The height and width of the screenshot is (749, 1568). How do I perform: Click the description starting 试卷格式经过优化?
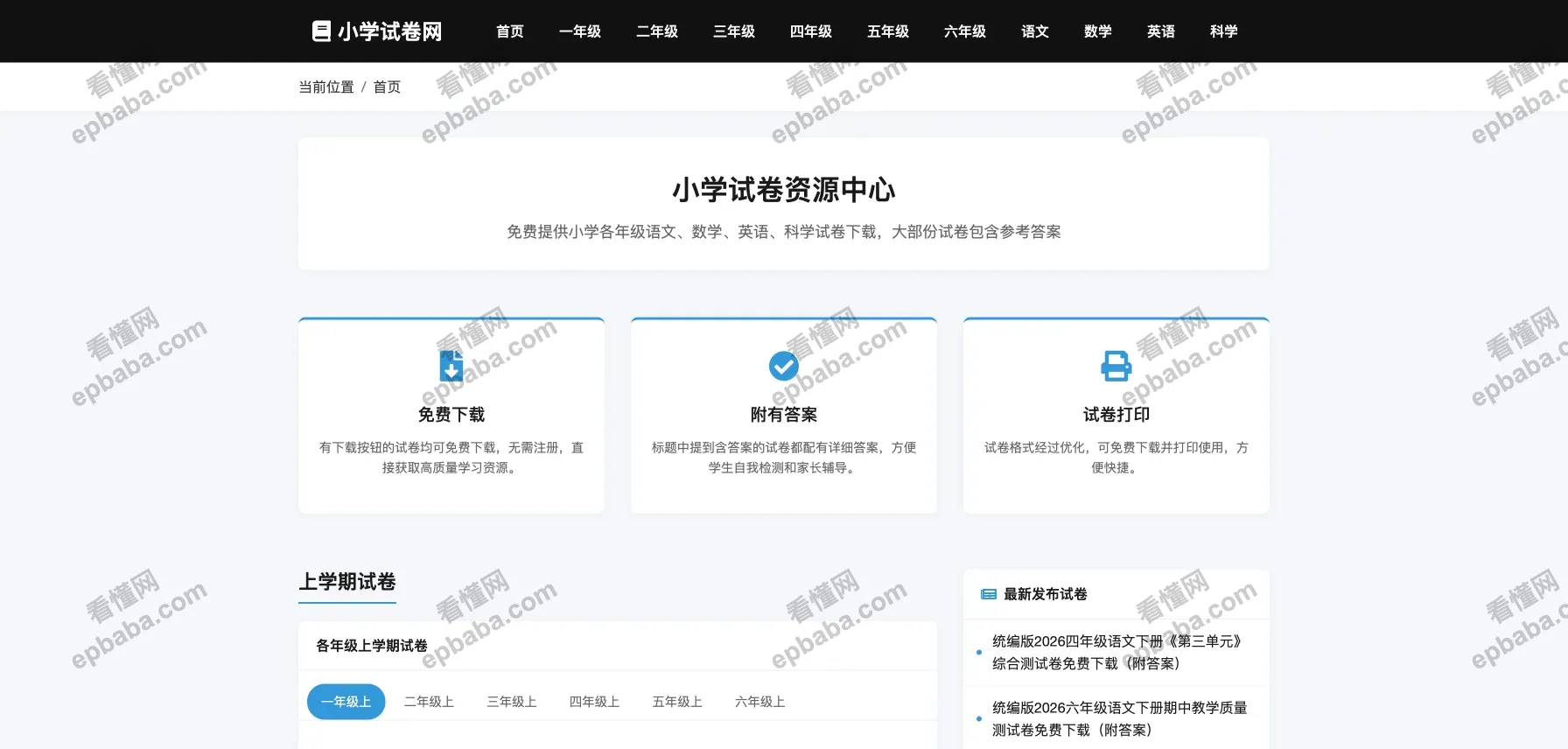point(1116,458)
